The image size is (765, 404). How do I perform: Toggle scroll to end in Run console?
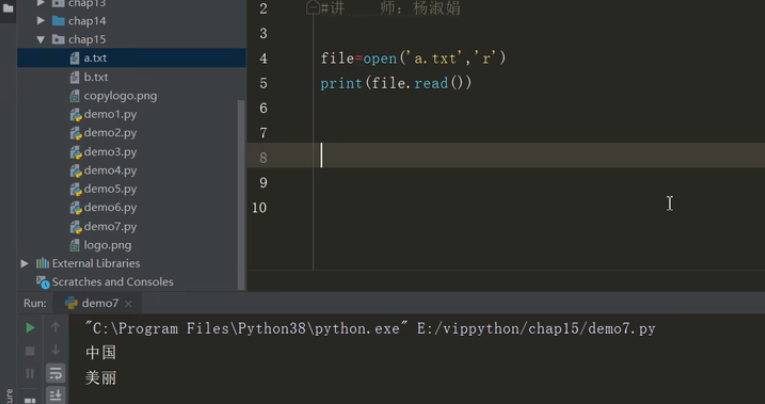click(x=55, y=395)
